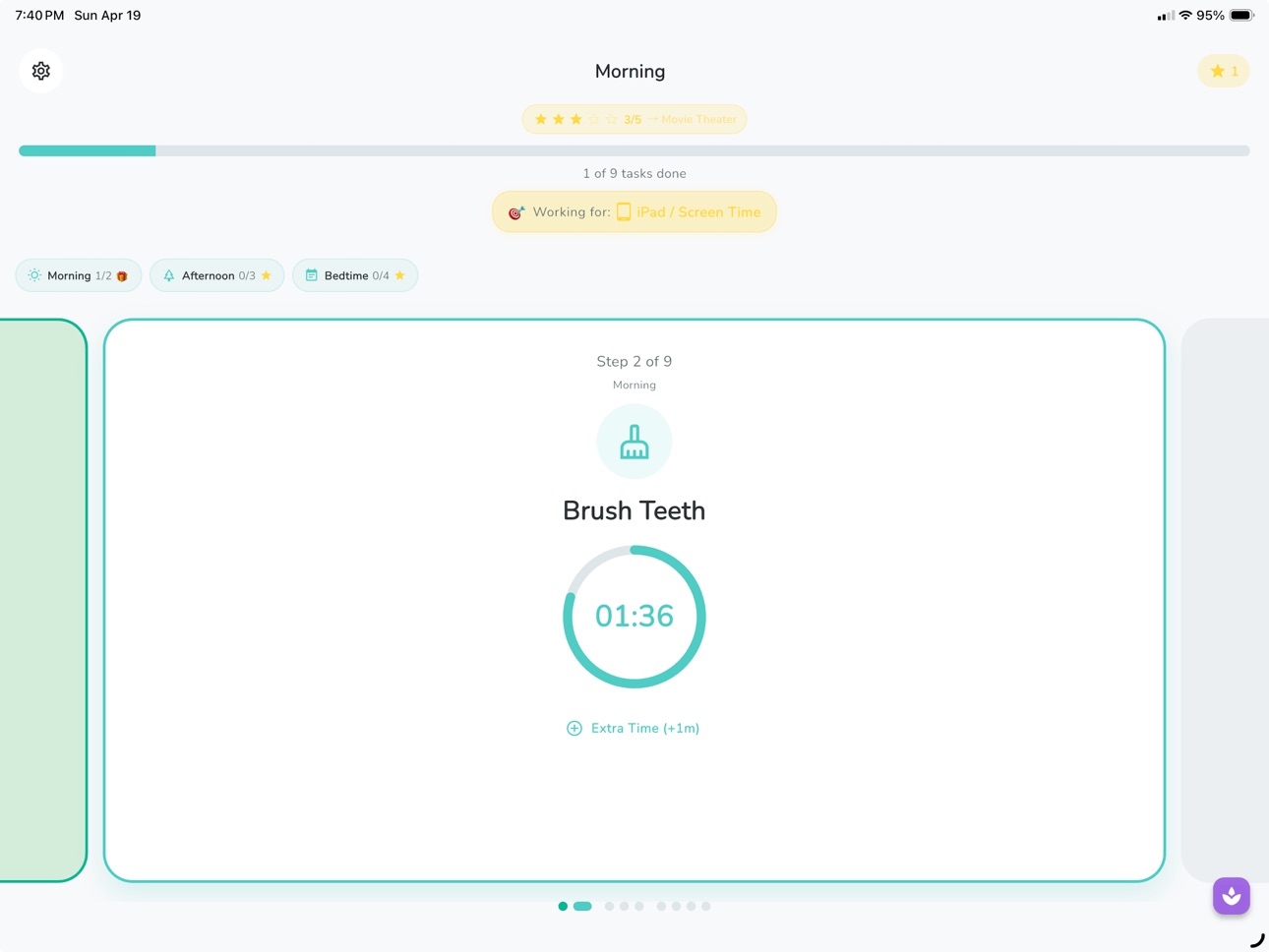Click the status bar clock showing 7:40 PM
This screenshot has width=1269, height=952.
pos(39,16)
